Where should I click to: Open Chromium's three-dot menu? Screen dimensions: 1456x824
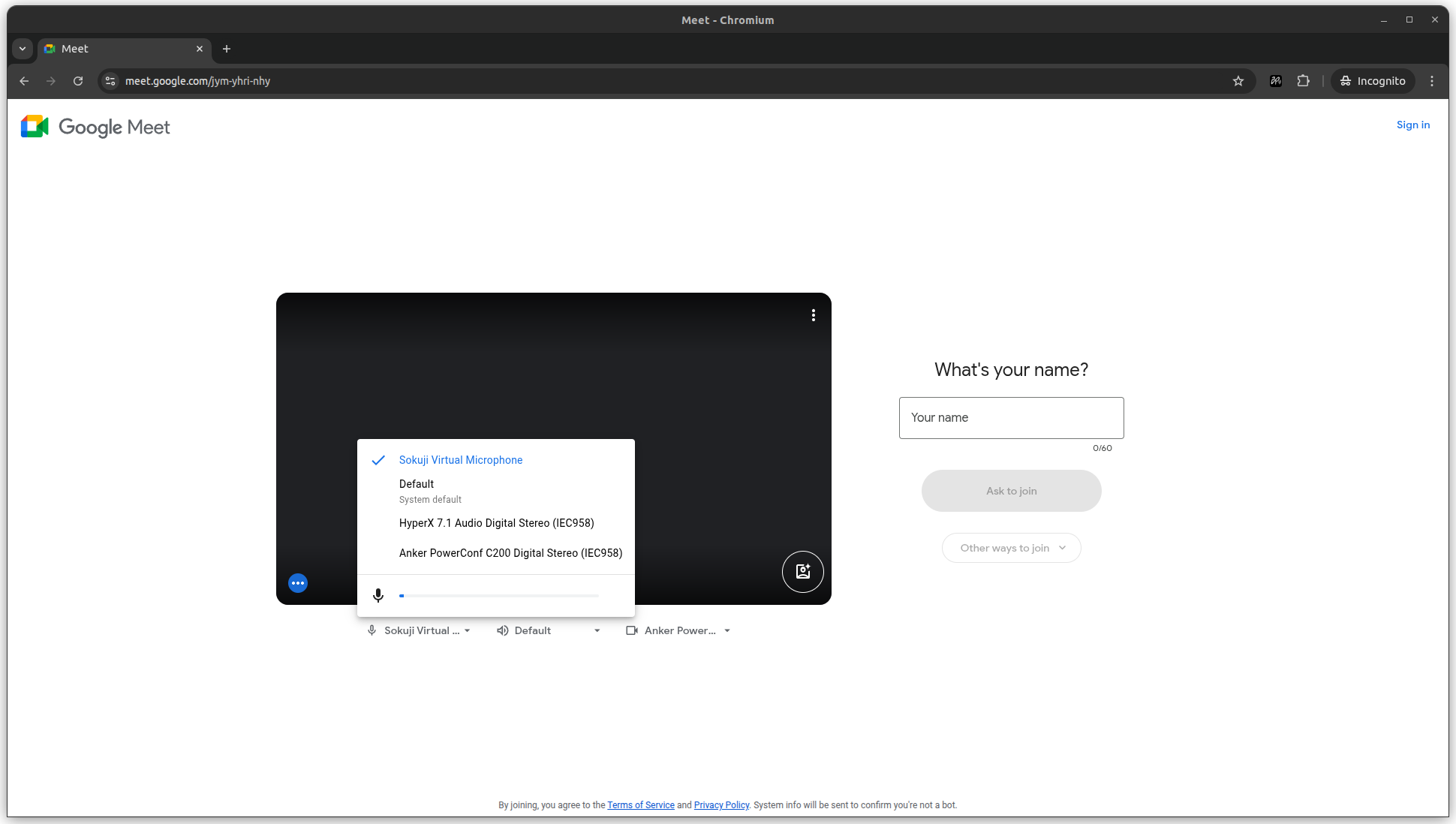click(x=1432, y=81)
